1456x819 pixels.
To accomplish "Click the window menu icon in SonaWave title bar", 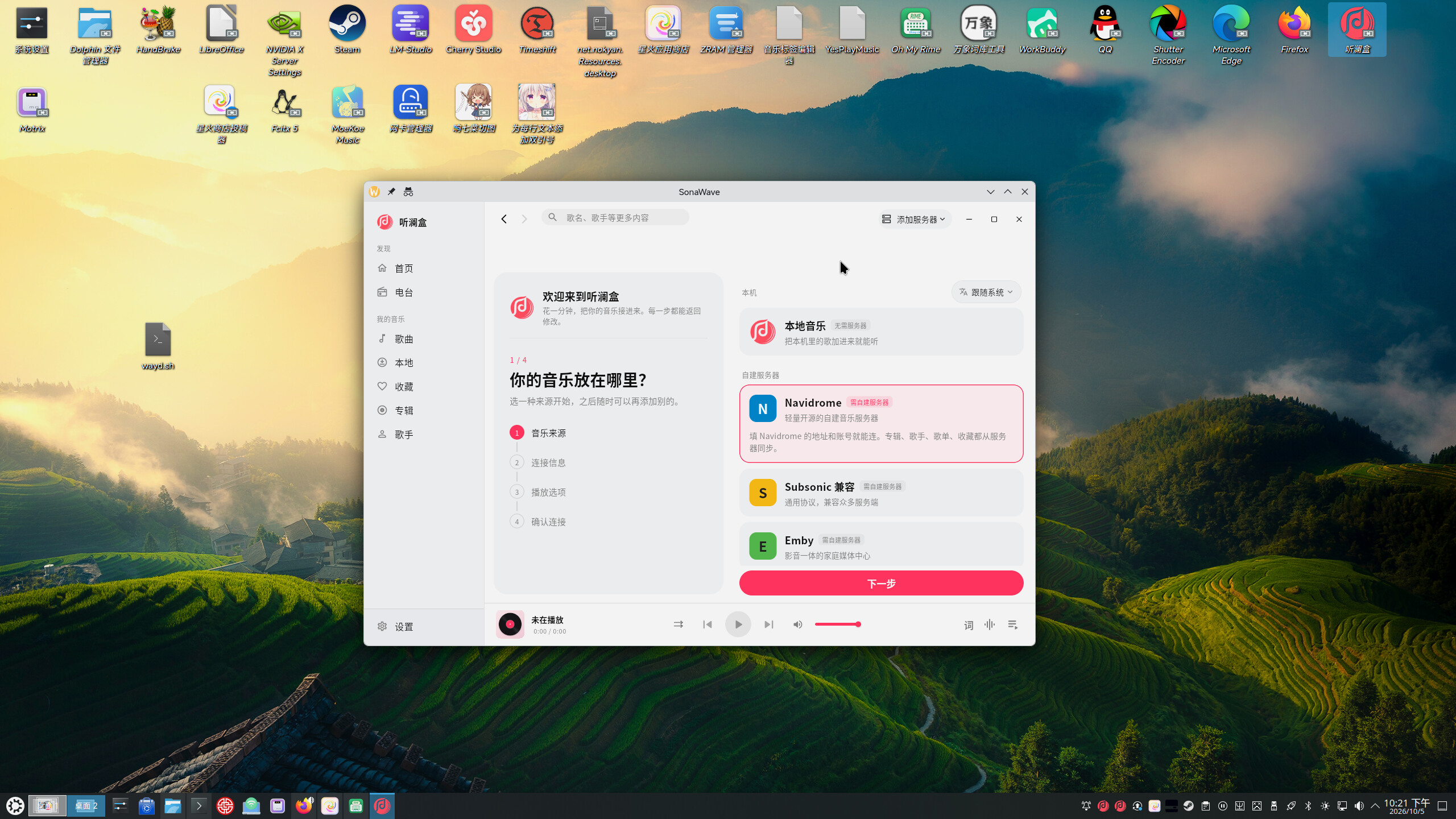I will [x=374, y=192].
